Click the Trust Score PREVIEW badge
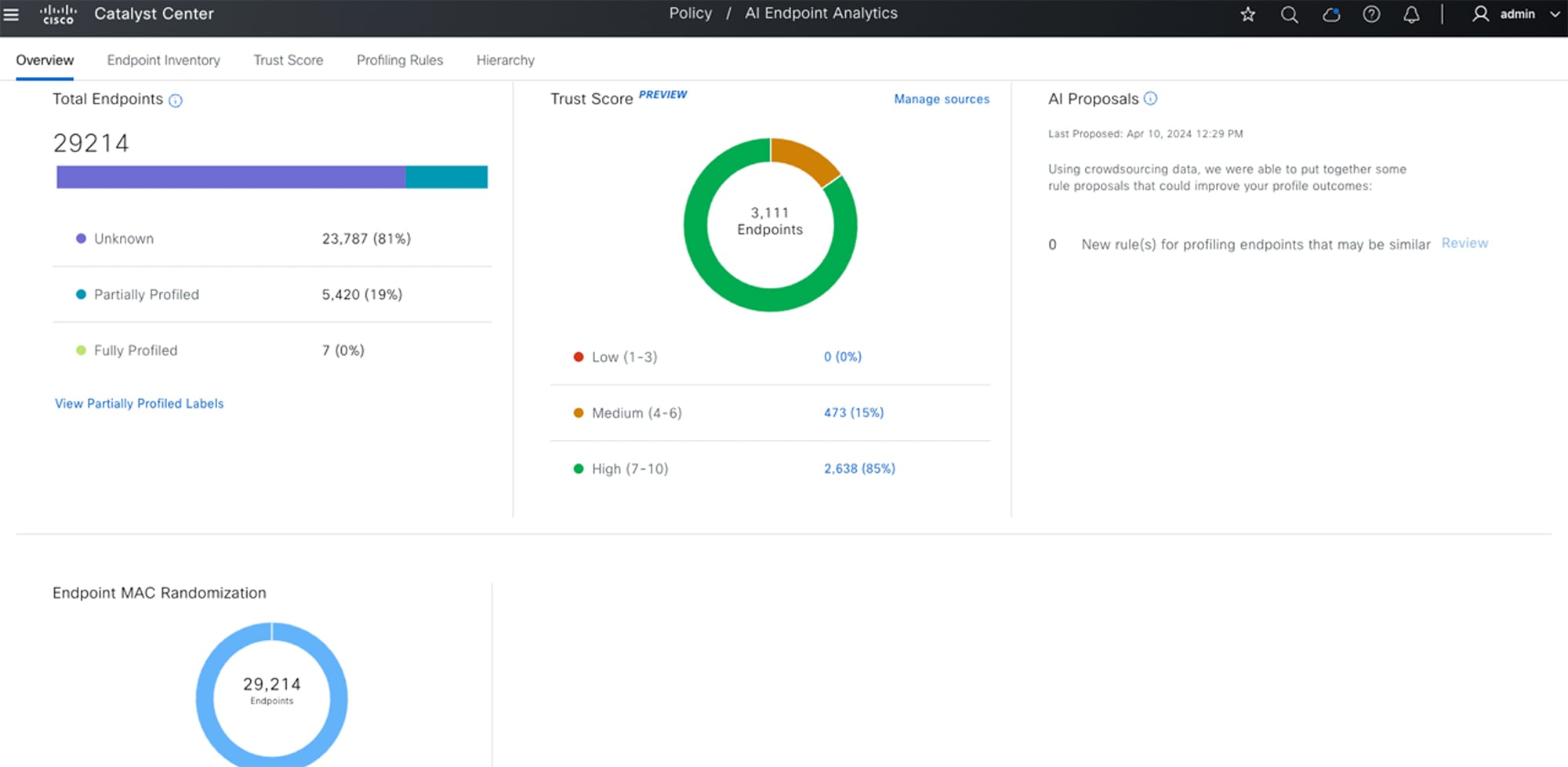Image resolution: width=1568 pixels, height=767 pixels. tap(662, 94)
